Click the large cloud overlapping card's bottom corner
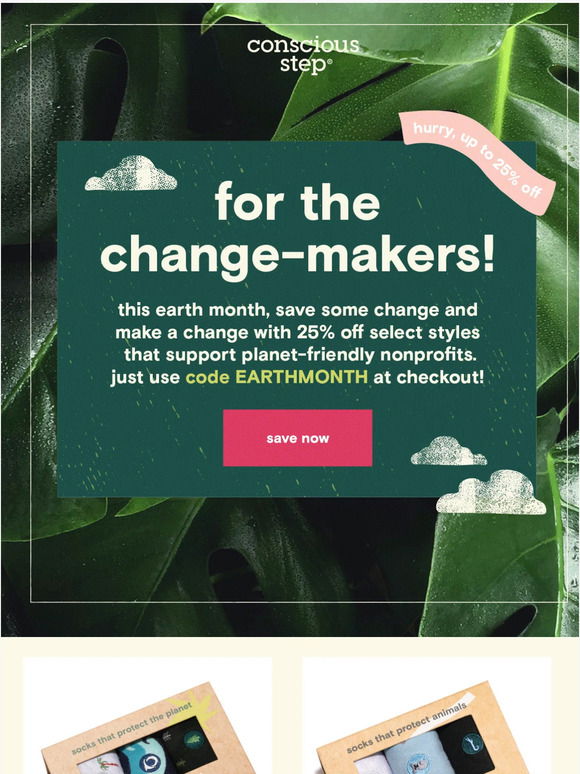Screen dimensions: 580x774 (x=491, y=492)
